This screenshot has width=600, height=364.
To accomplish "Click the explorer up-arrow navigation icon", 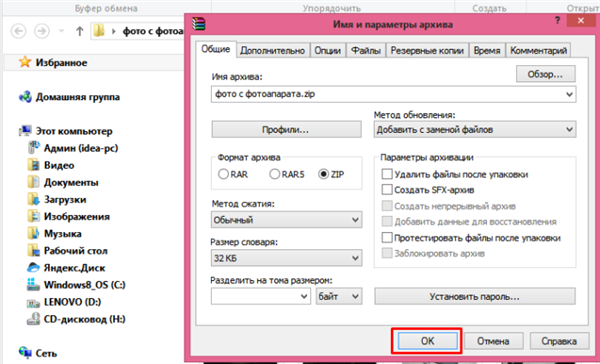I will pos(80,31).
